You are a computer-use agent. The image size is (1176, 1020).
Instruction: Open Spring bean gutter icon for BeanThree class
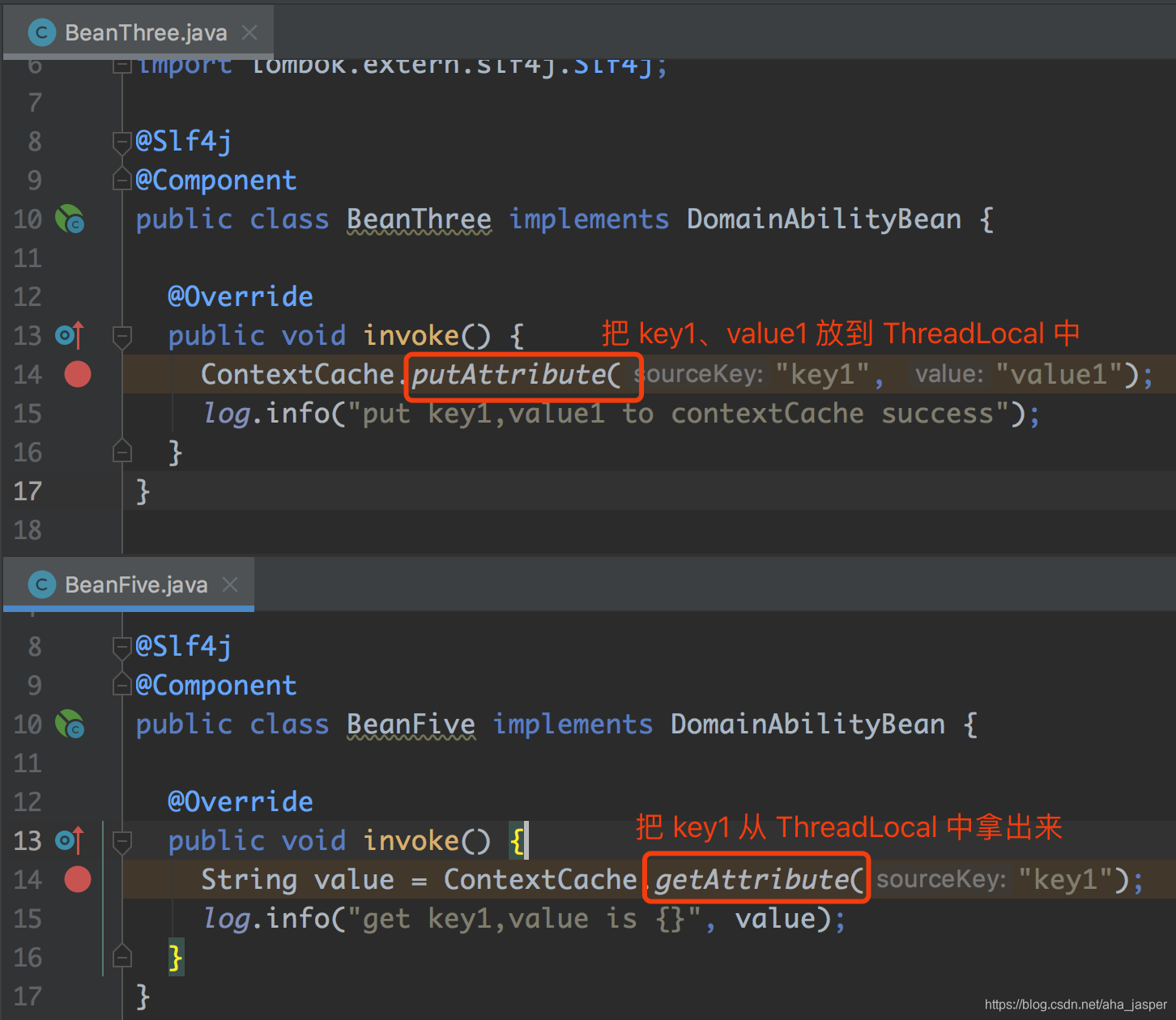pyautogui.click(x=70, y=219)
